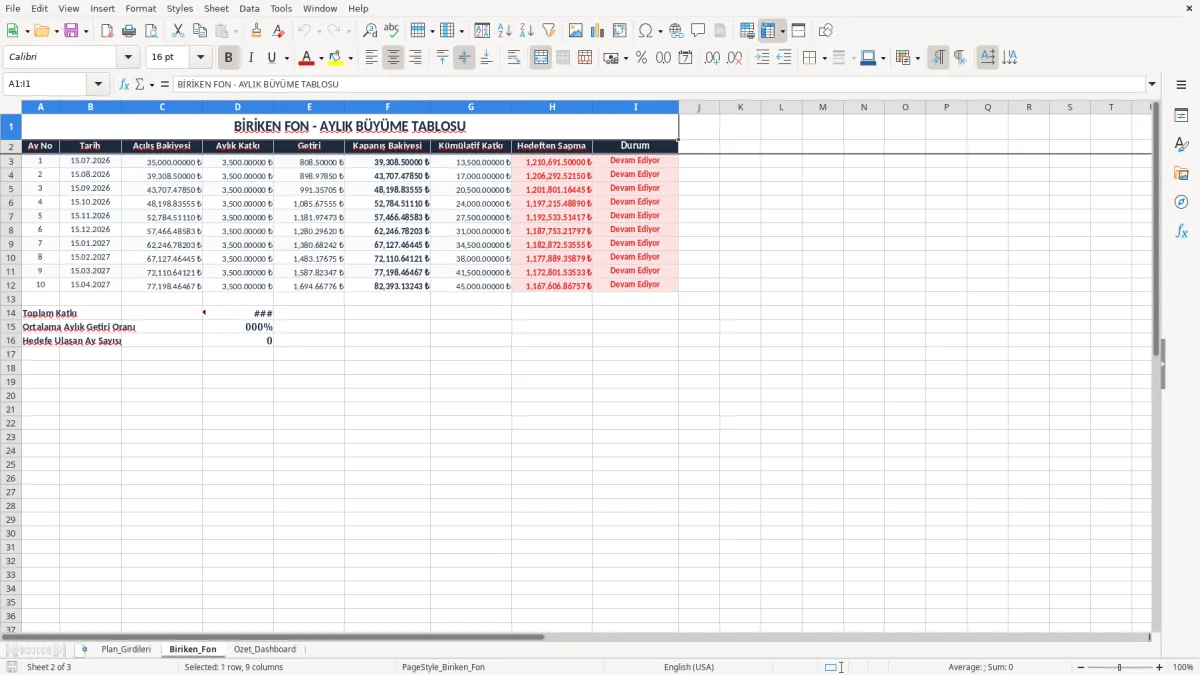Select column header H
The width and height of the screenshot is (1200, 675).
(x=552, y=107)
